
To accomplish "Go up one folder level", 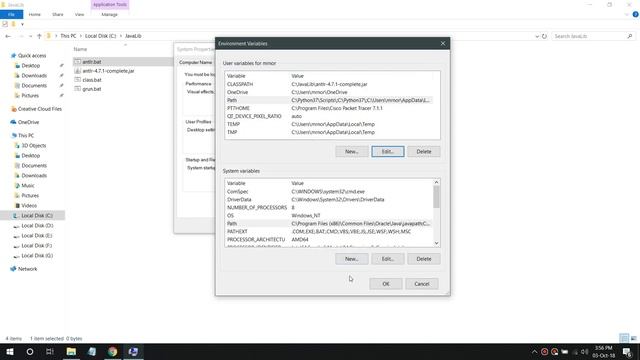I will (x=39, y=36).
